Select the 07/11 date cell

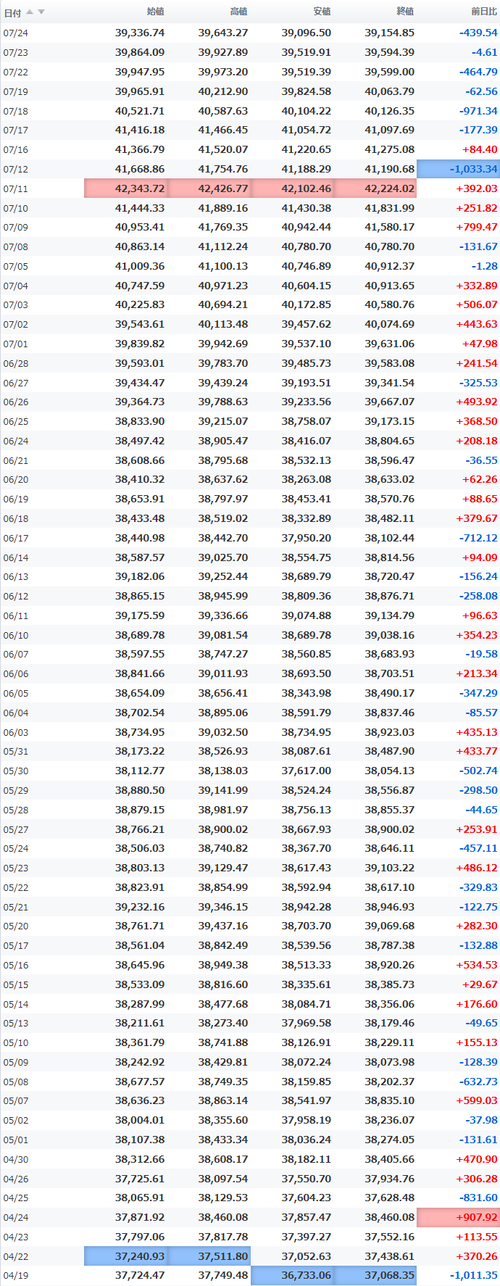(16, 188)
